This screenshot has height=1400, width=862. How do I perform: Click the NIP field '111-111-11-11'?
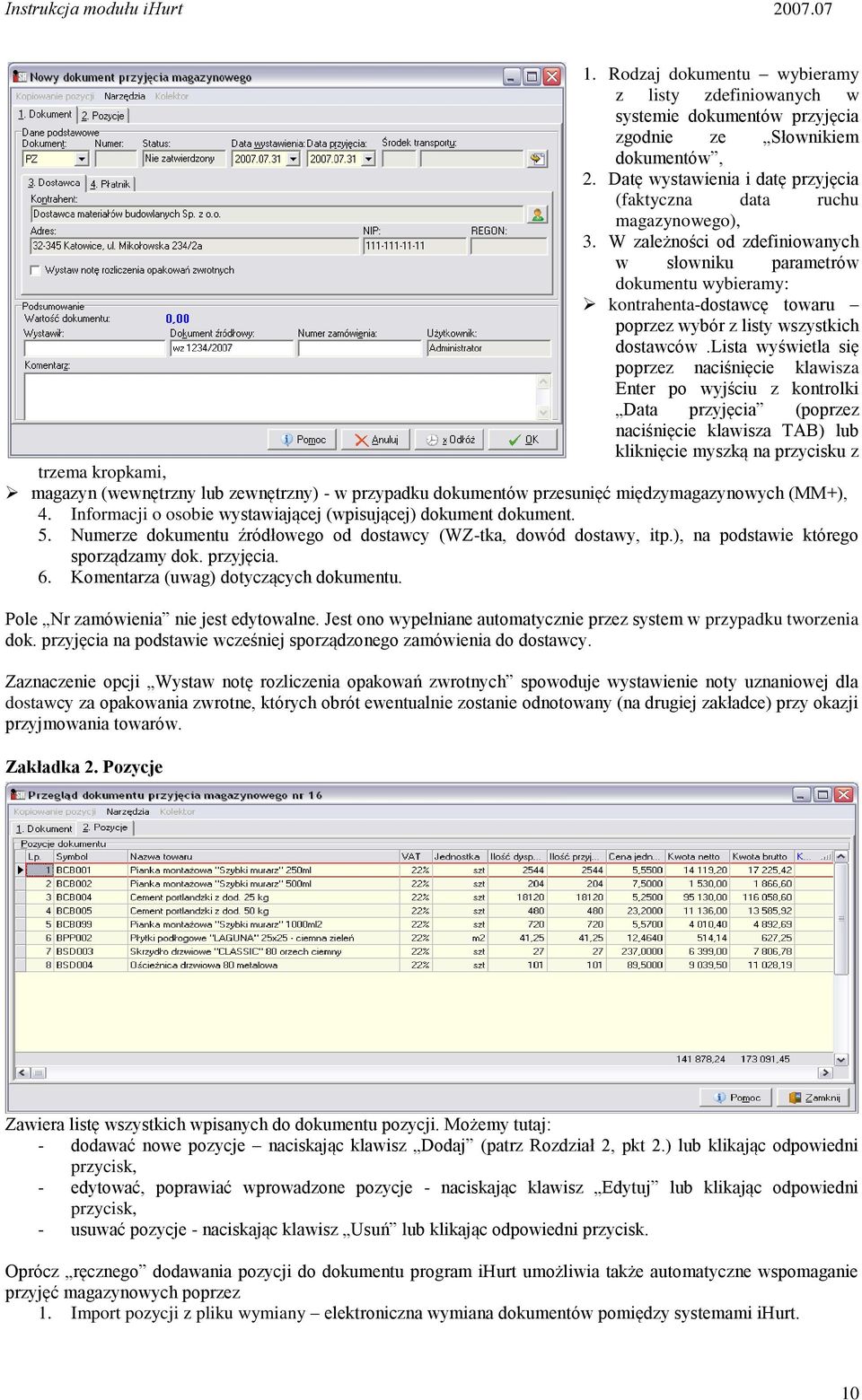[x=414, y=246]
